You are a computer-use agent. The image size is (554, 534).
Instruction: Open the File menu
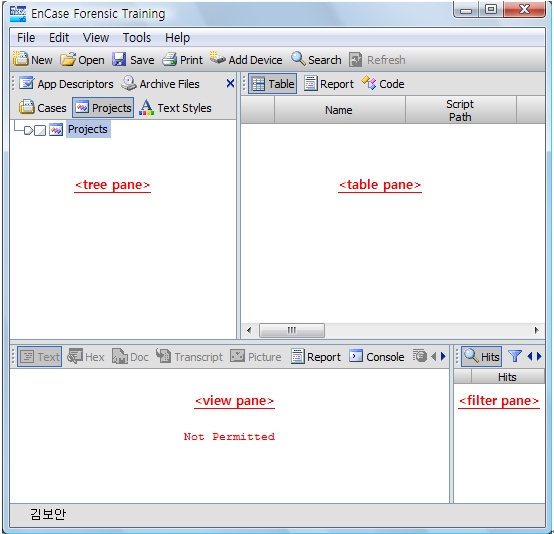[x=26, y=37]
